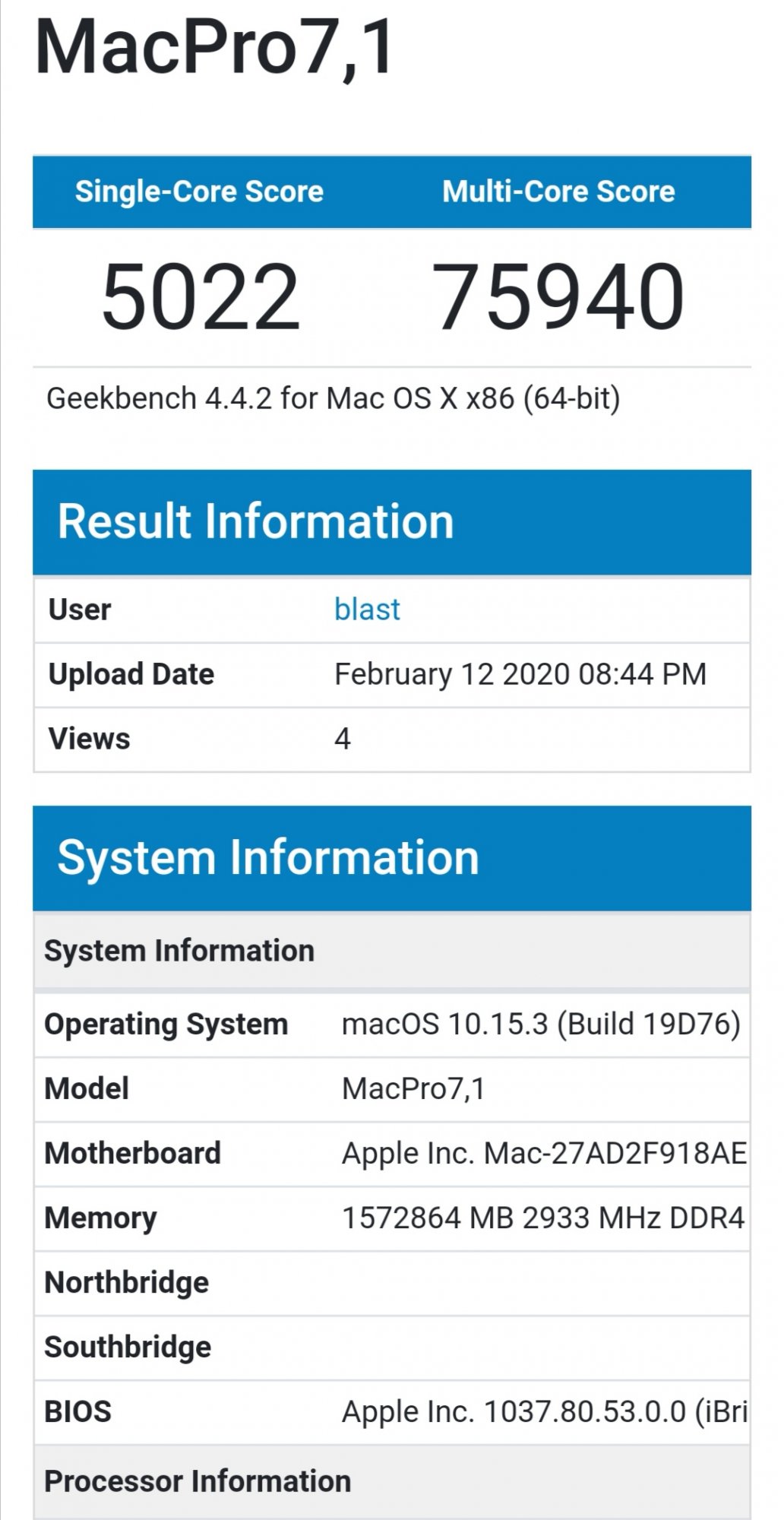Click the blue System Information banner
This screenshot has width=784, height=1520.
[267, 858]
